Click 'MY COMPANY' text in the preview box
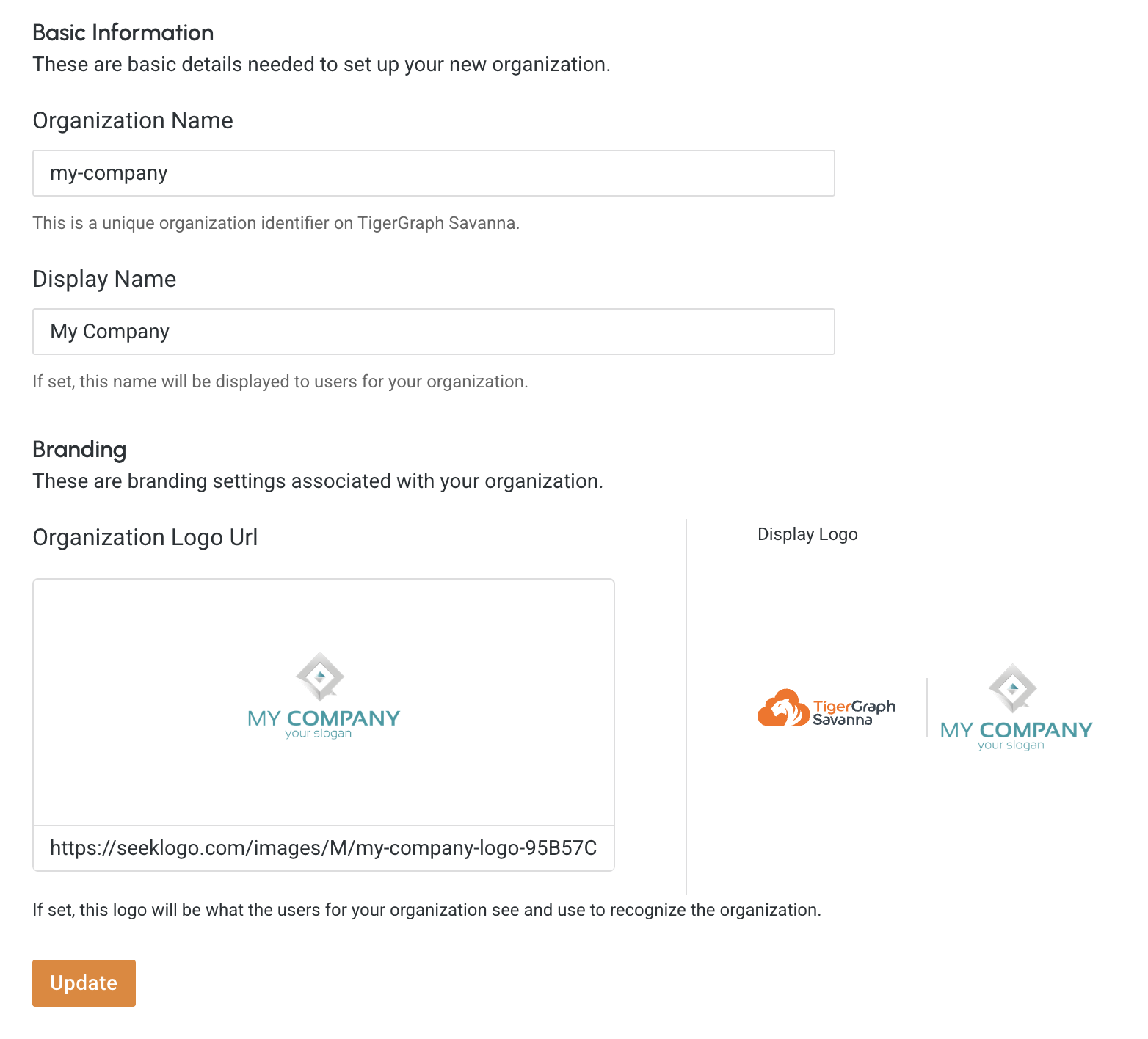 click(x=324, y=718)
